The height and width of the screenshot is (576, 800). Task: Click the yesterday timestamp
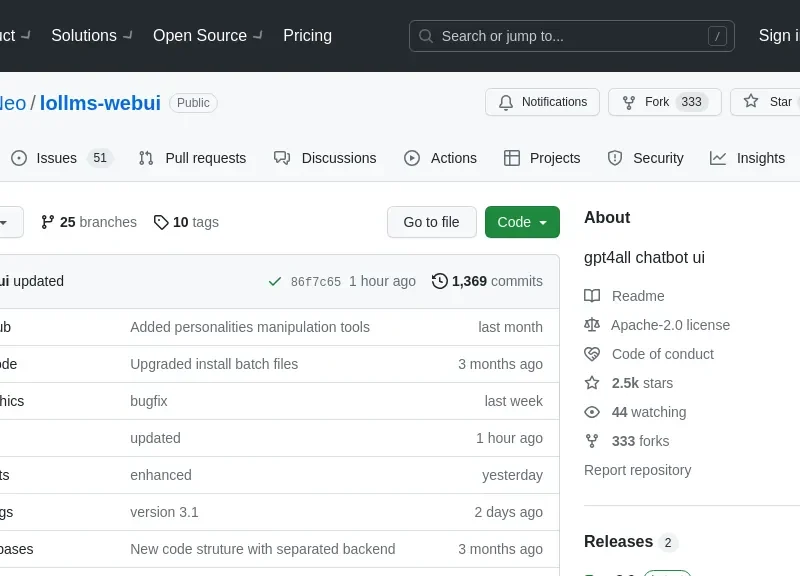pyautogui.click(x=513, y=475)
